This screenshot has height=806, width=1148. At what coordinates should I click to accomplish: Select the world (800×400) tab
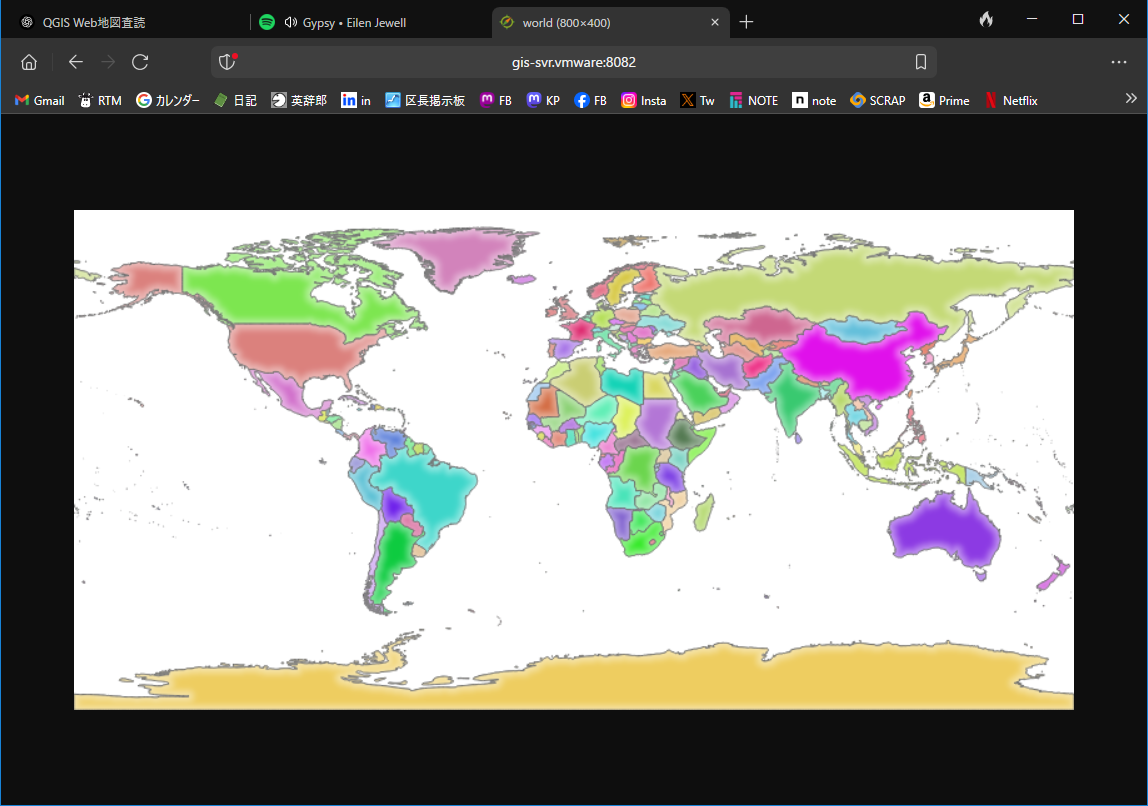pos(610,22)
